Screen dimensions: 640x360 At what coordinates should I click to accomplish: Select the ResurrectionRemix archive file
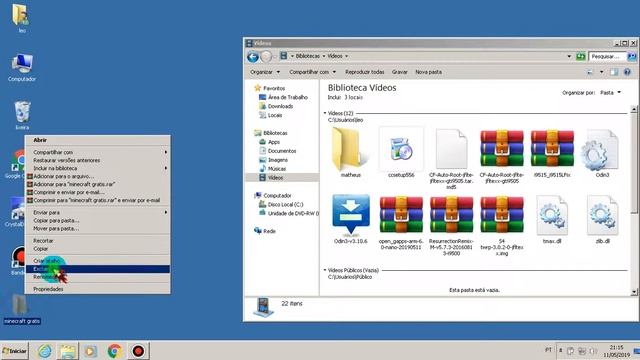coord(451,225)
